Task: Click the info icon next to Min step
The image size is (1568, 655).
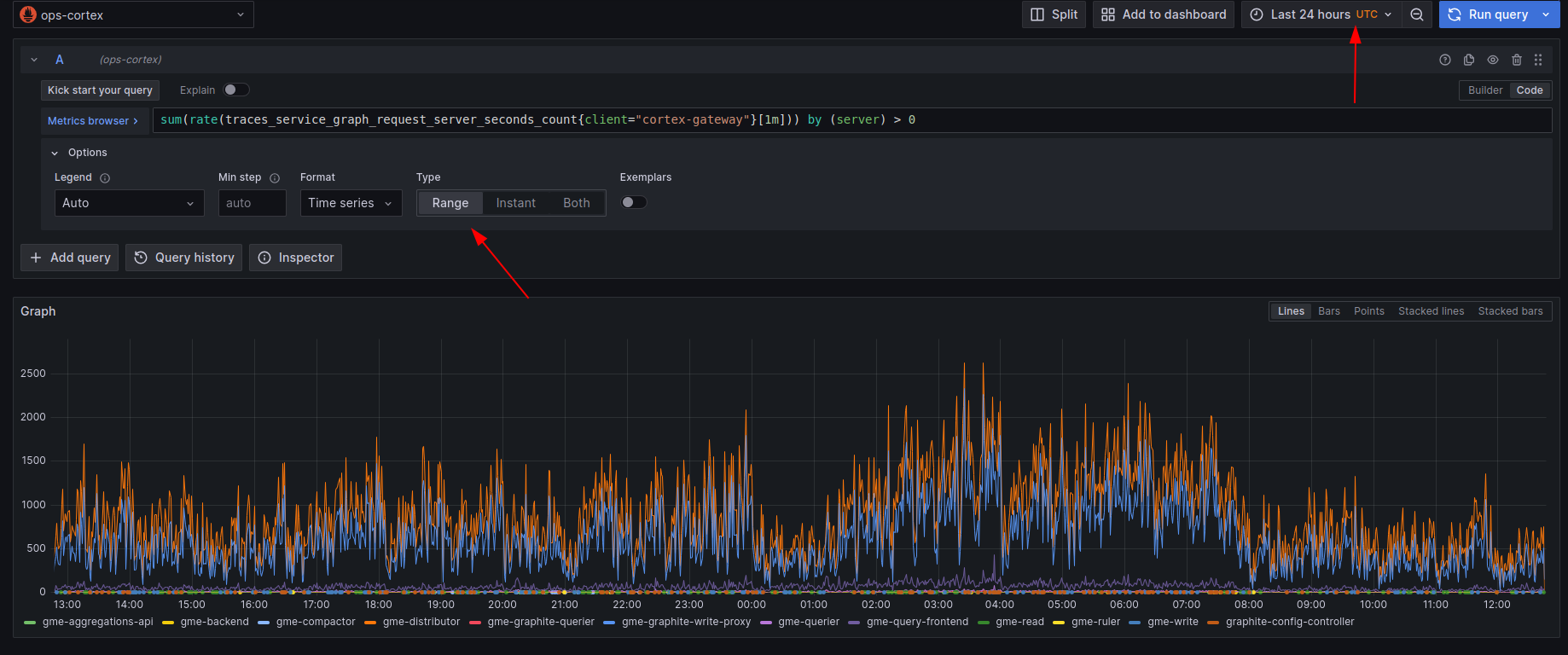Action: (x=275, y=178)
